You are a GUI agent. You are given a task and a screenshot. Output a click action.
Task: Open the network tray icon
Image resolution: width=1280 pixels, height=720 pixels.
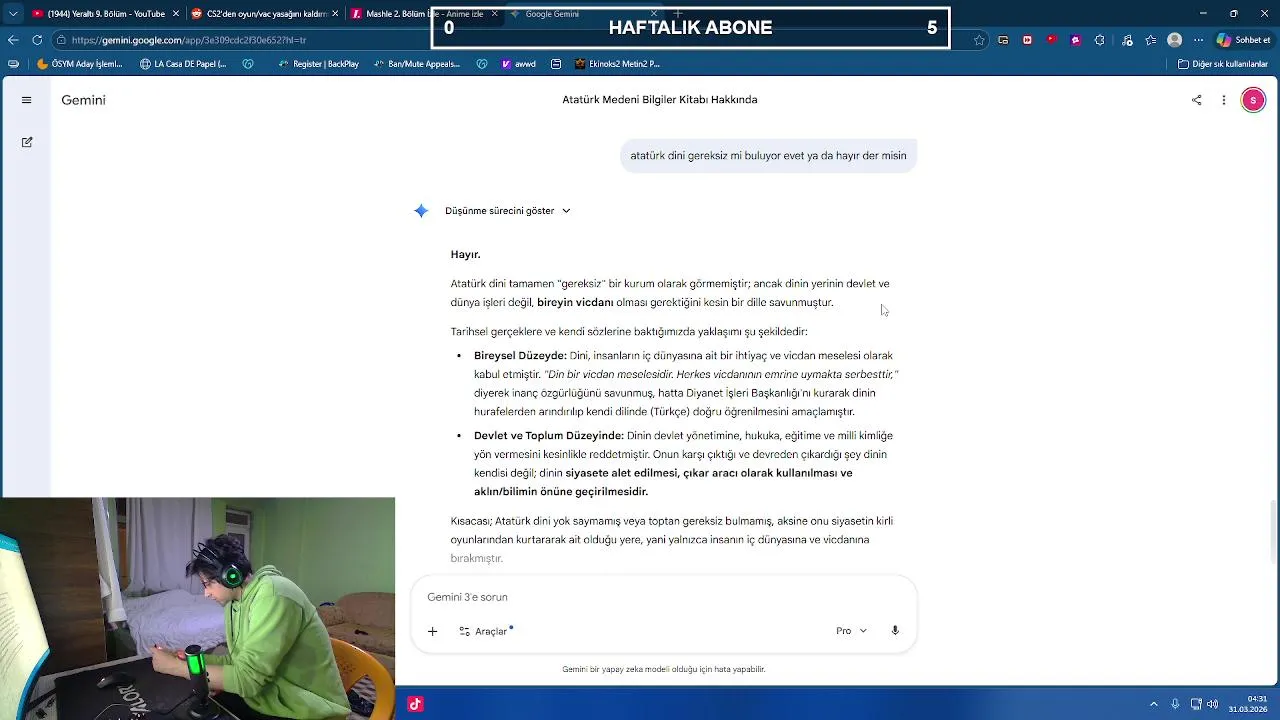tap(1196, 704)
